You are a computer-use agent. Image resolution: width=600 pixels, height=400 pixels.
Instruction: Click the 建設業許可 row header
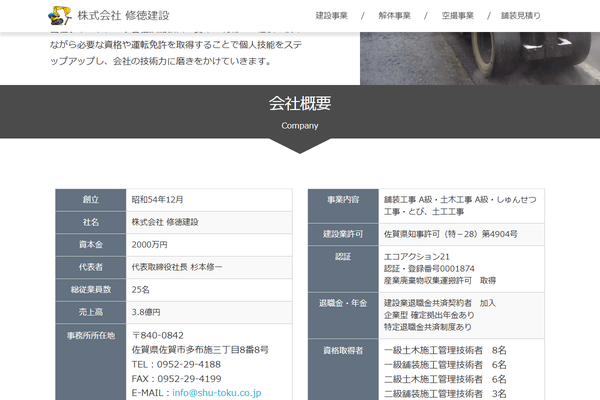click(x=343, y=234)
